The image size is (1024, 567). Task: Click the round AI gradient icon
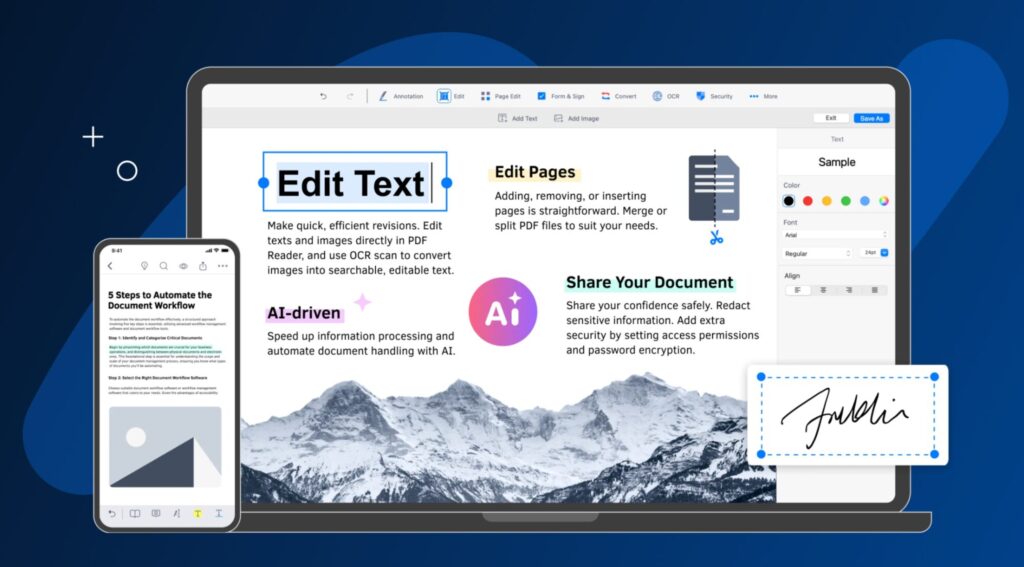coord(503,312)
